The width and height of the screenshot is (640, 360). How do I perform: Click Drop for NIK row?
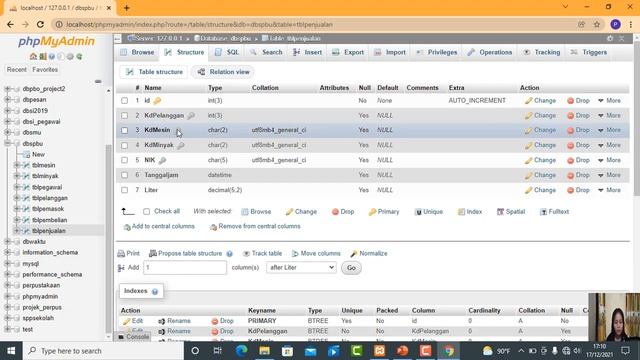click(578, 160)
